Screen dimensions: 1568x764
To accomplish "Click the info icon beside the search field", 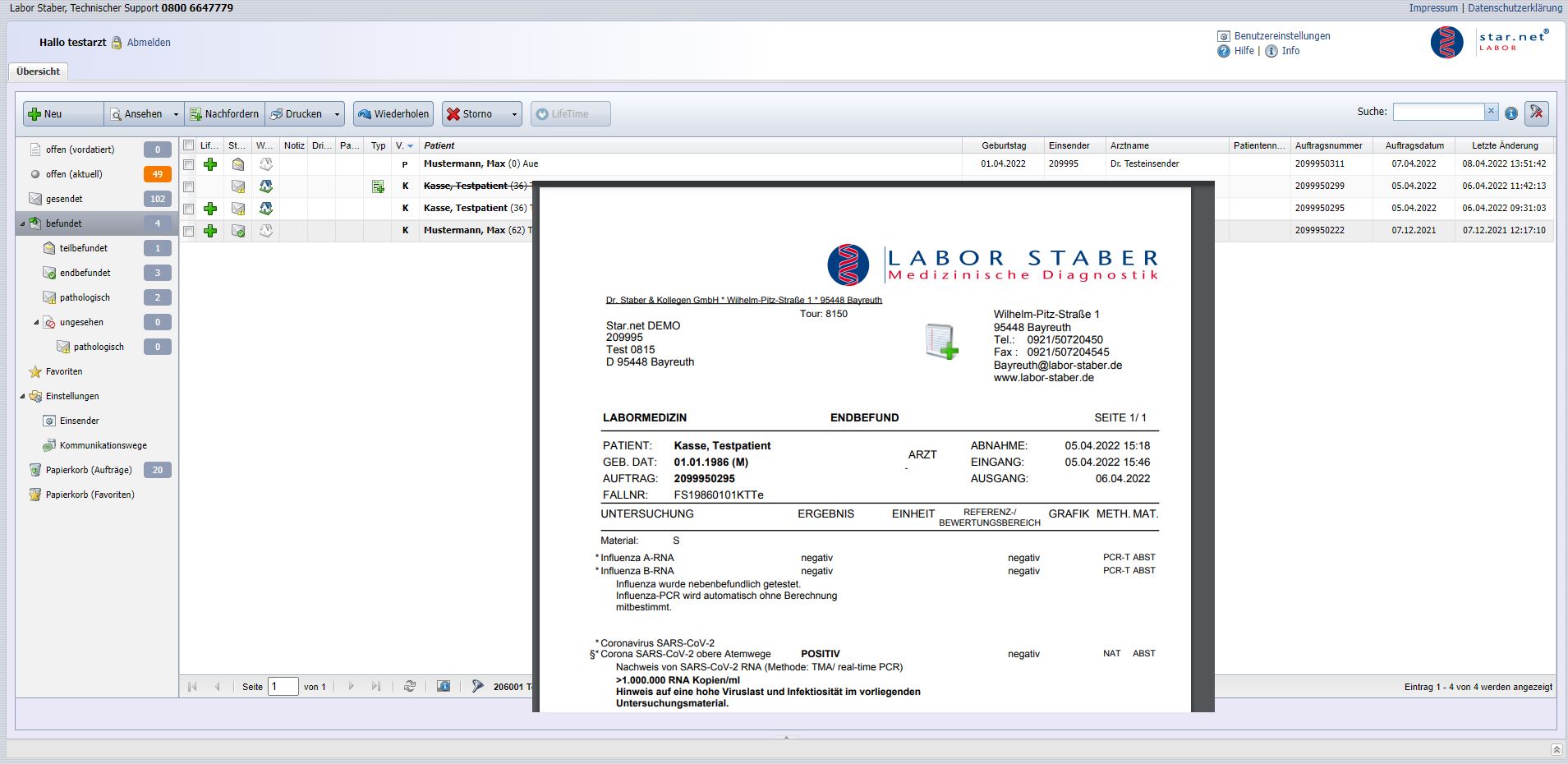I will (1511, 113).
